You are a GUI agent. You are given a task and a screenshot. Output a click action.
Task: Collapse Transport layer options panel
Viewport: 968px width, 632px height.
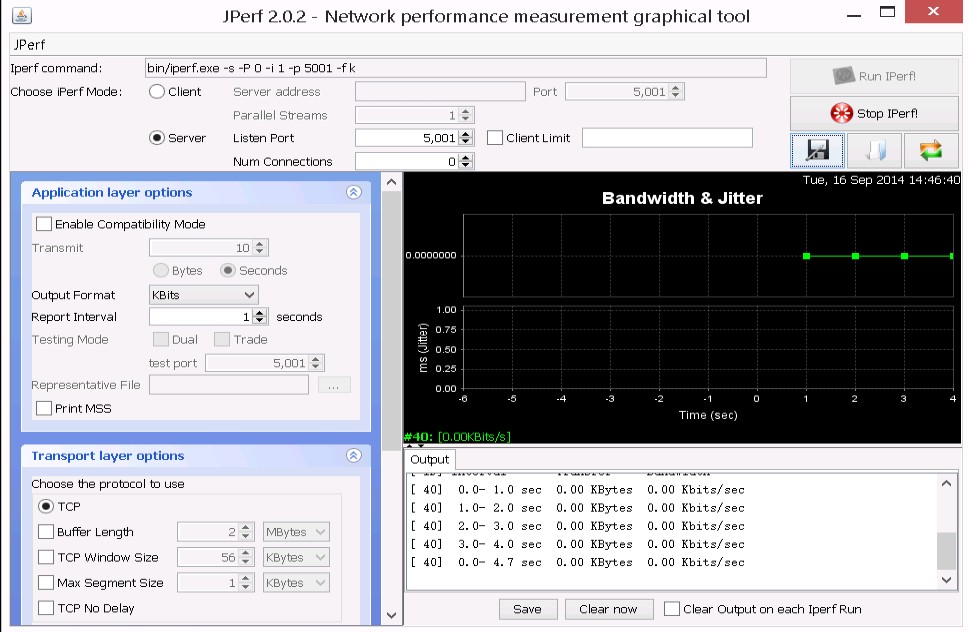click(x=354, y=455)
